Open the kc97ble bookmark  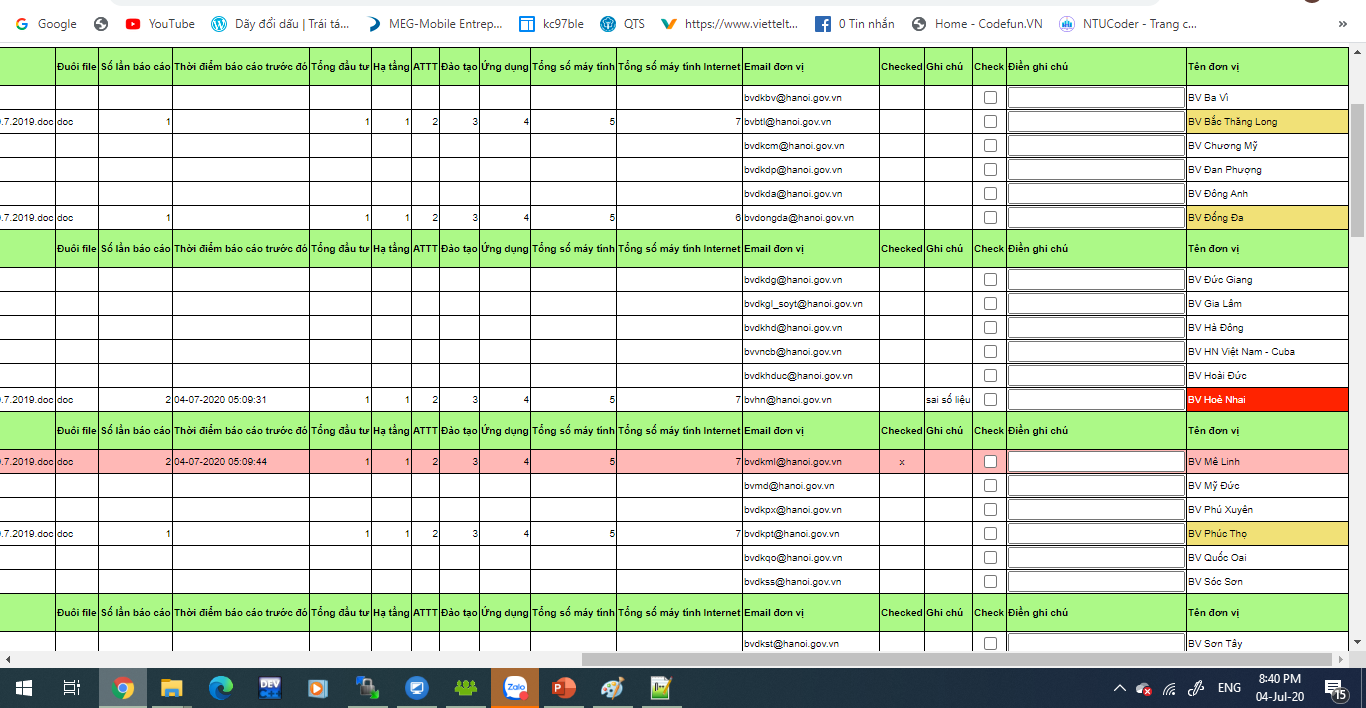tap(552, 24)
